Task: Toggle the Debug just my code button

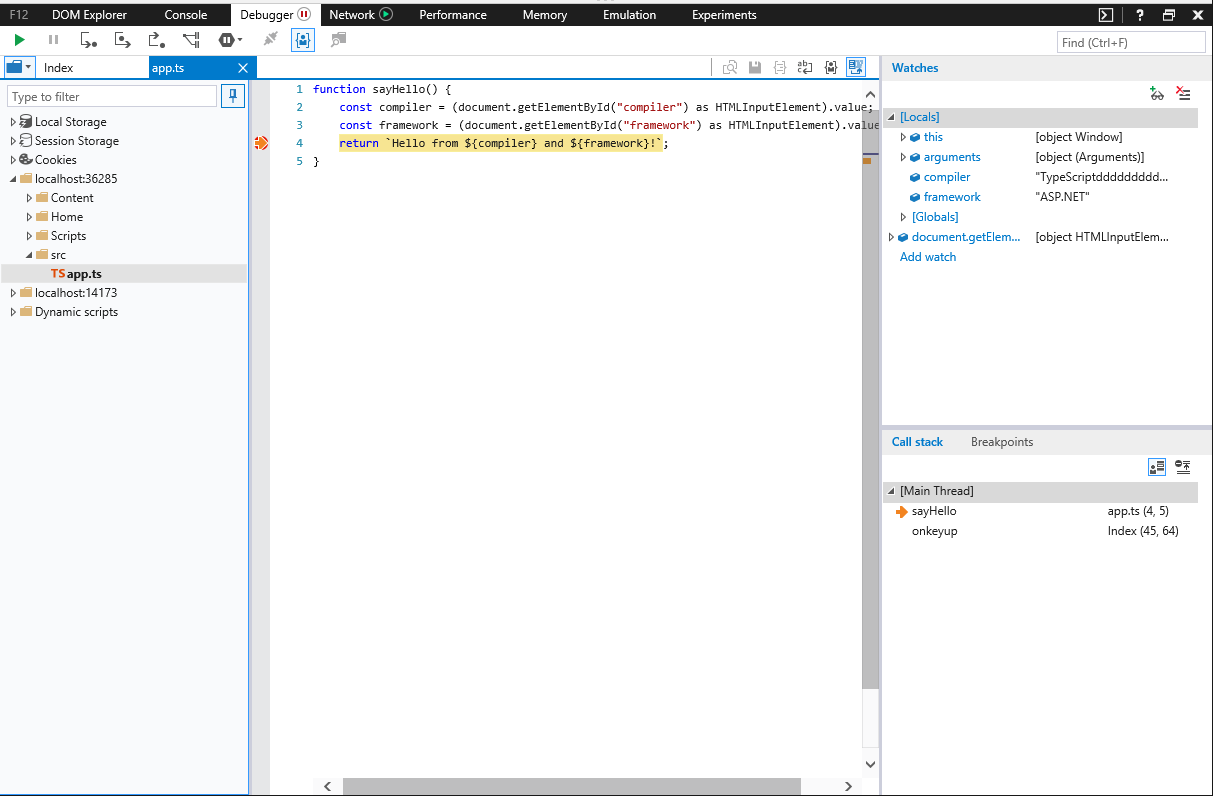Action: click(302, 40)
